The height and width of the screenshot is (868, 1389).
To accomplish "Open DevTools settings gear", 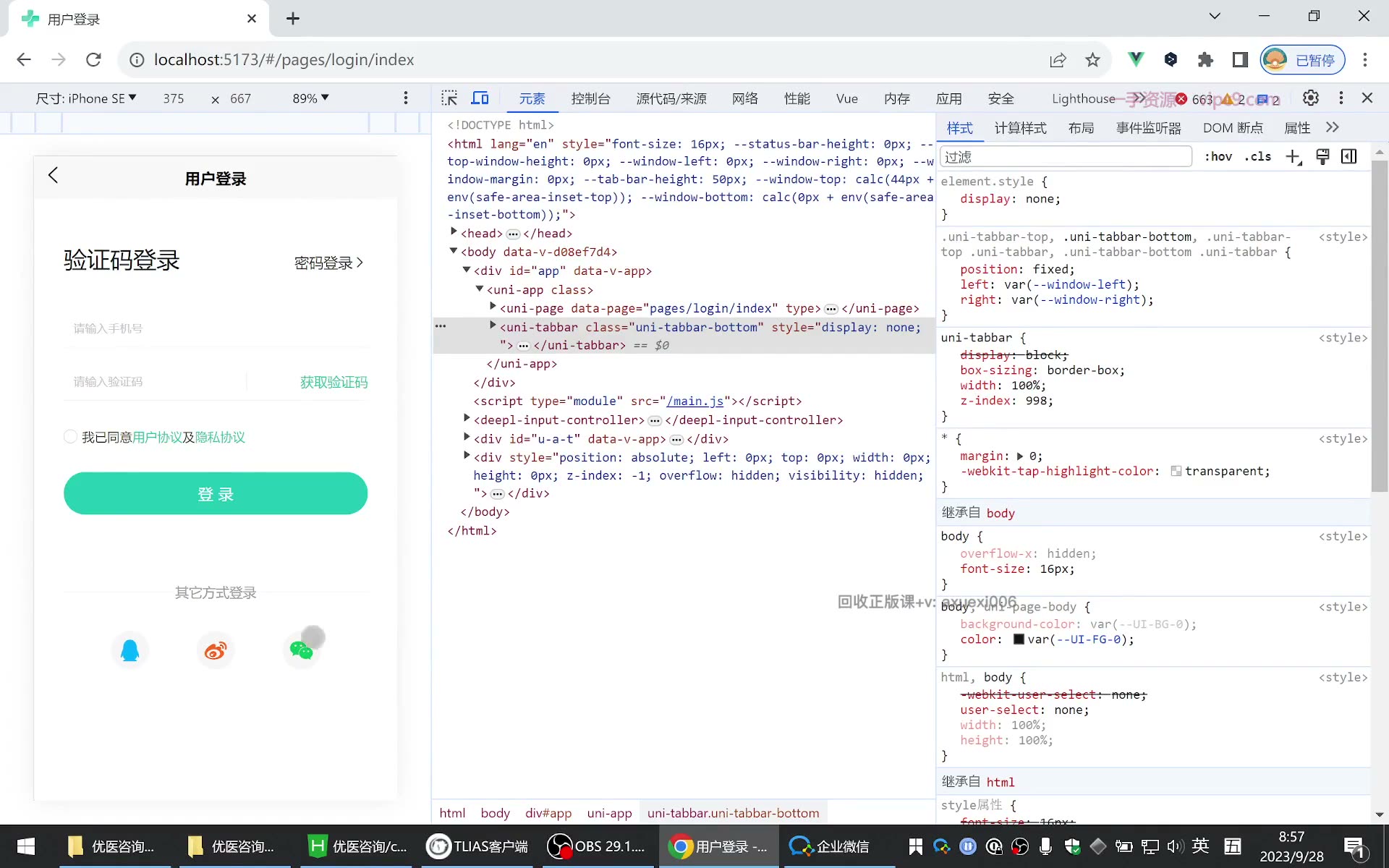I will click(x=1311, y=98).
